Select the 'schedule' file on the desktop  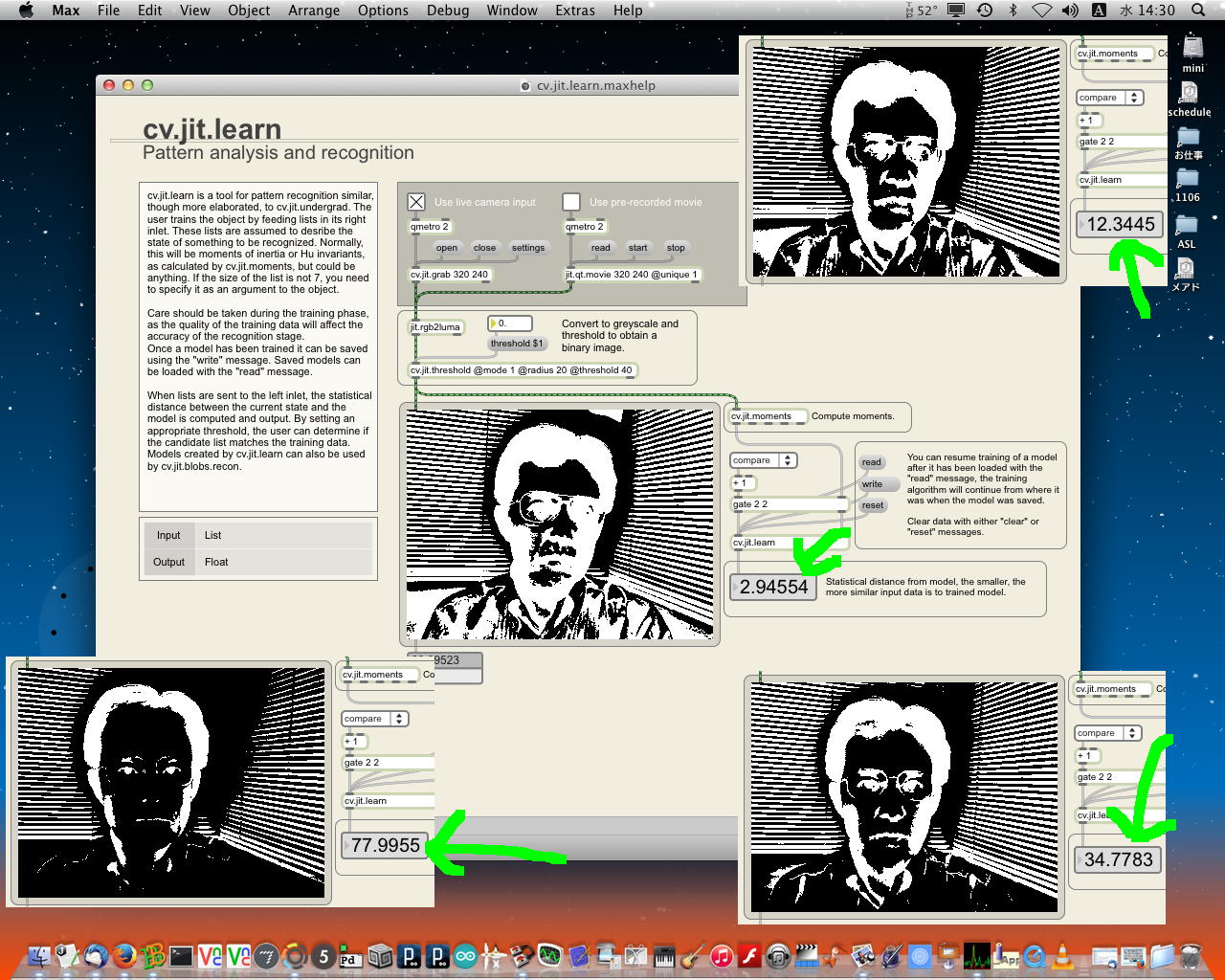click(x=1189, y=99)
